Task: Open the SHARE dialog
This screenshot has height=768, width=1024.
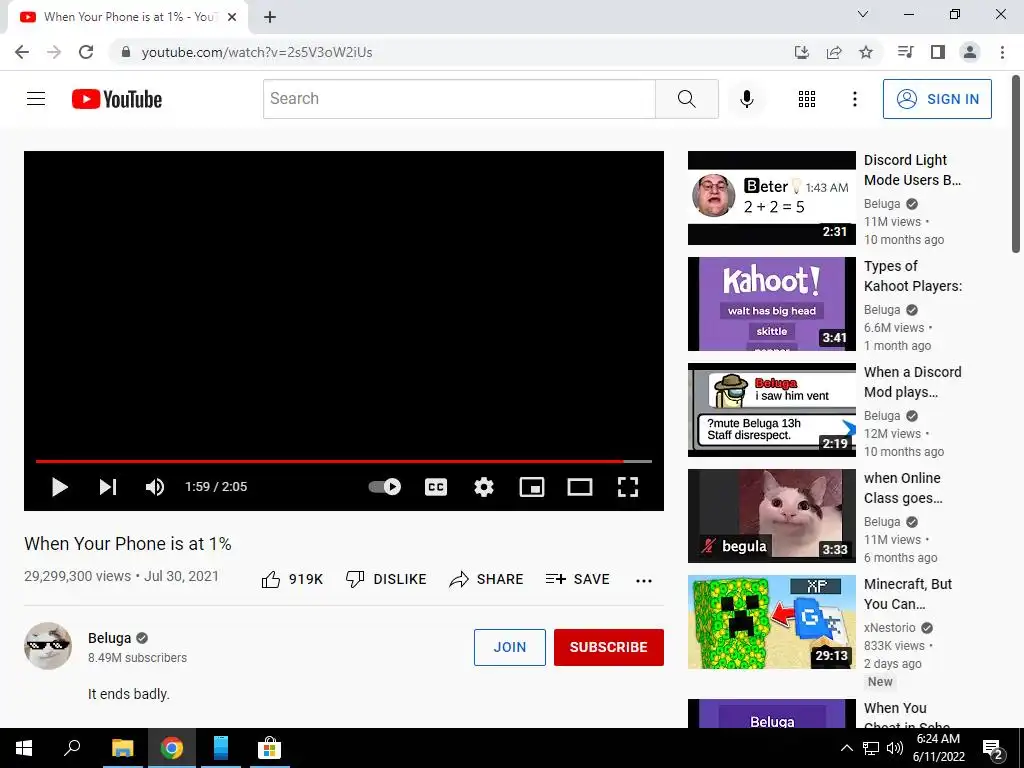Action: coord(487,579)
